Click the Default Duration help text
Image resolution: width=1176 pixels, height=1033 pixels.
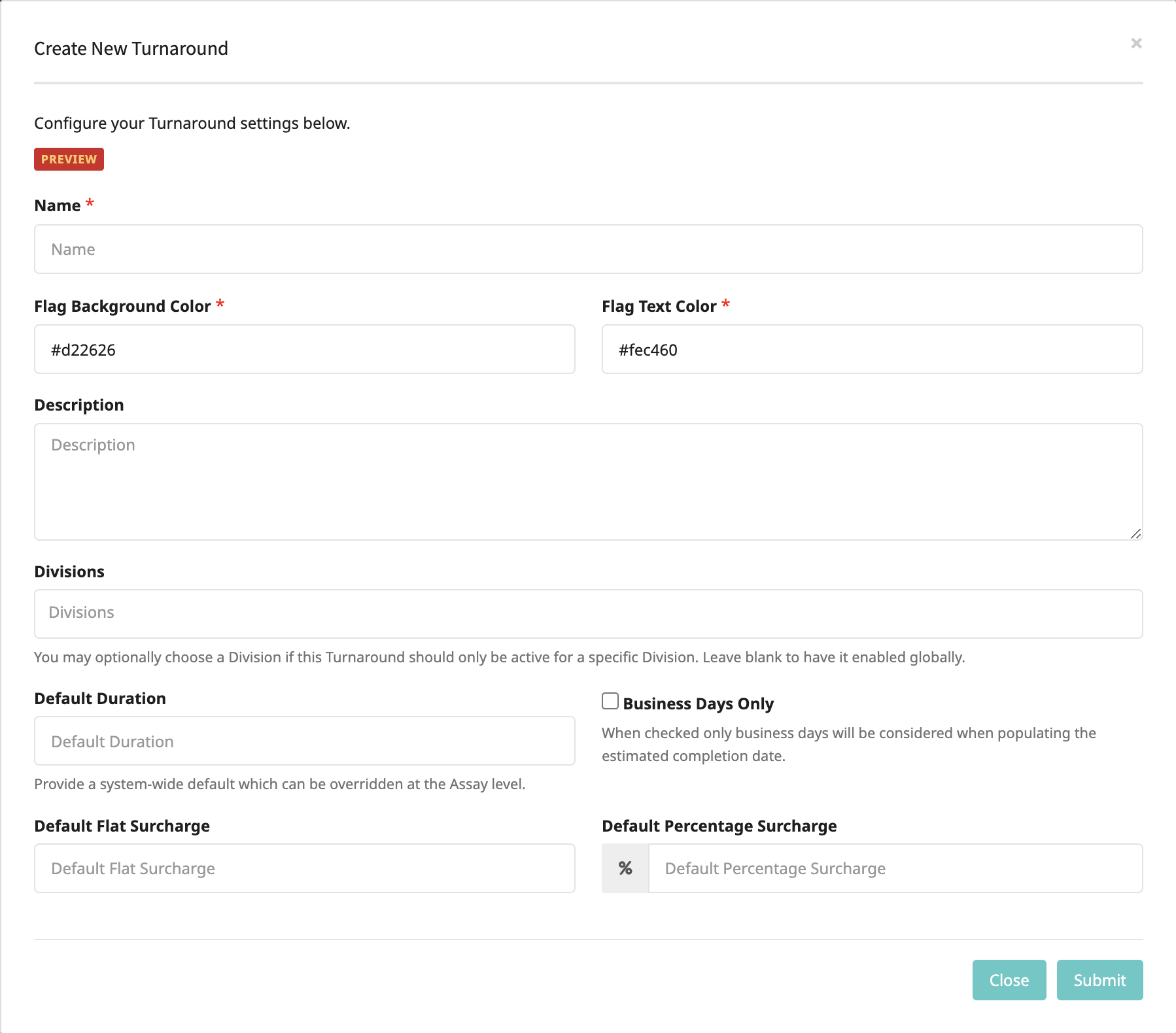(279, 784)
